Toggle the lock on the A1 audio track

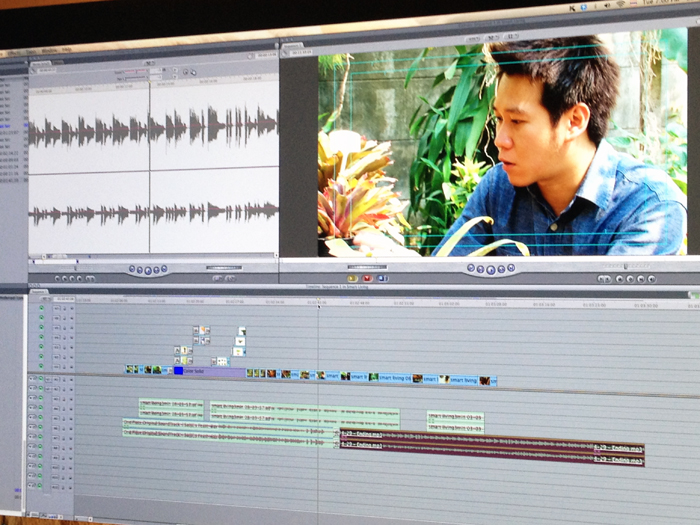pyautogui.click(x=64, y=379)
